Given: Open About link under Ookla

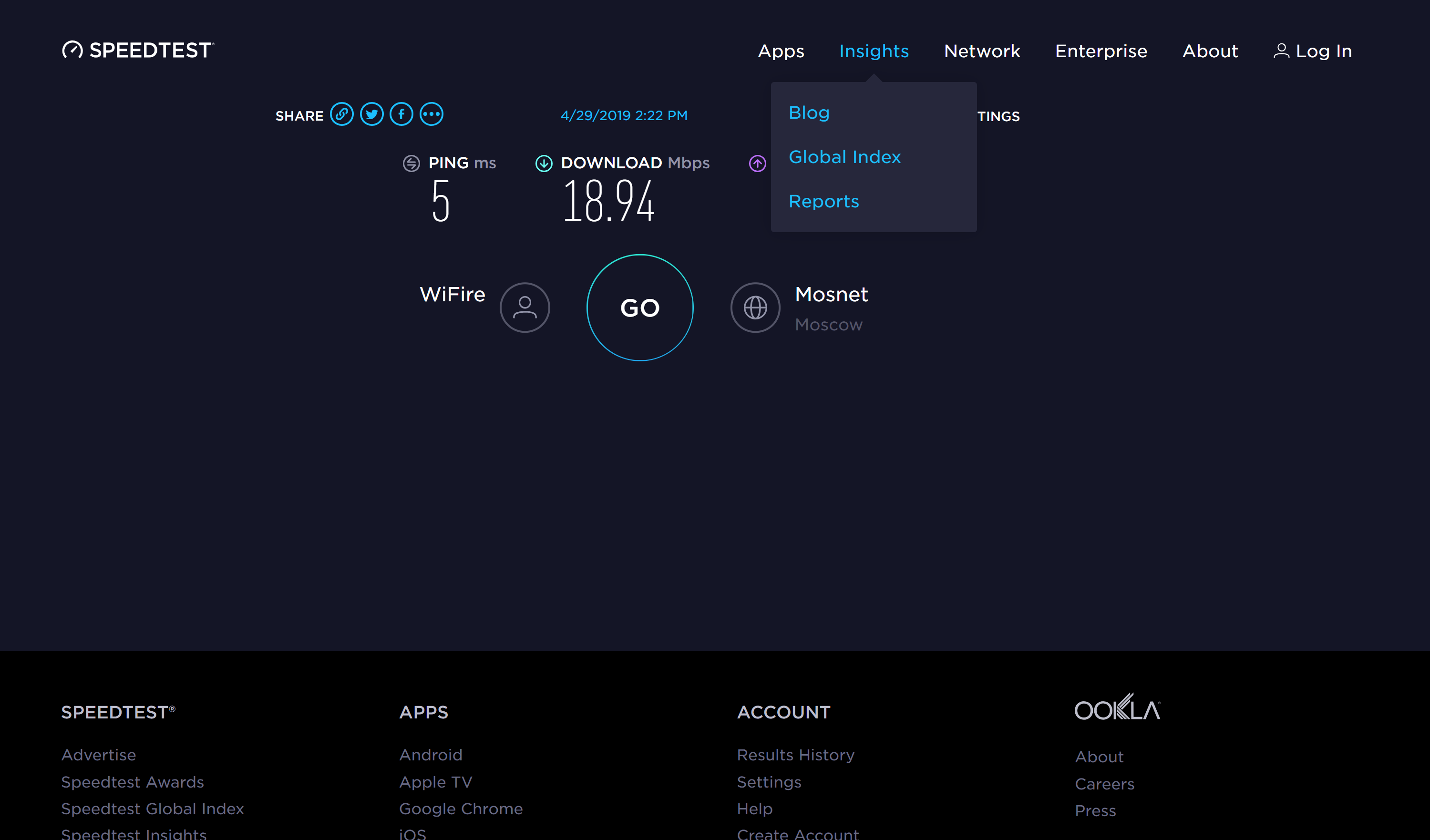Looking at the screenshot, I should 1099,757.
